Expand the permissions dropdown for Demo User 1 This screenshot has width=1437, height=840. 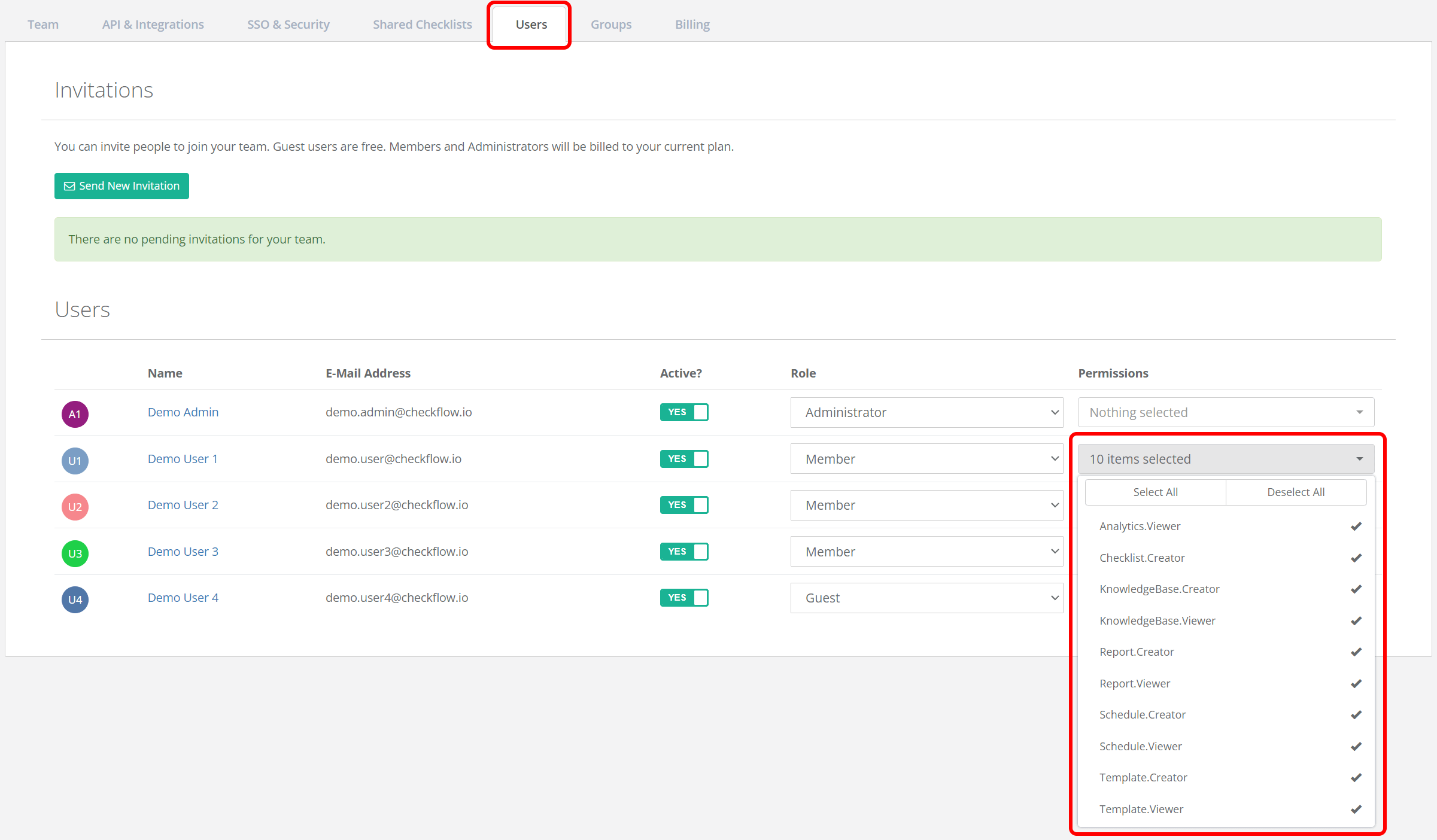coord(1225,458)
